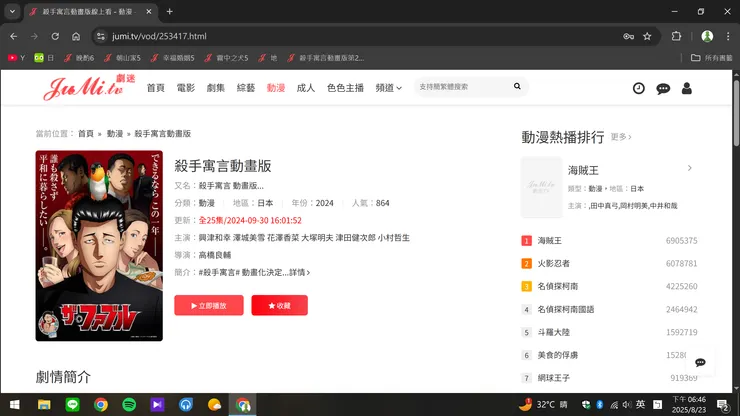Expand the 詳情 details link in 簡介
Image resolution: width=740 pixels, height=416 pixels.
pos(300,272)
